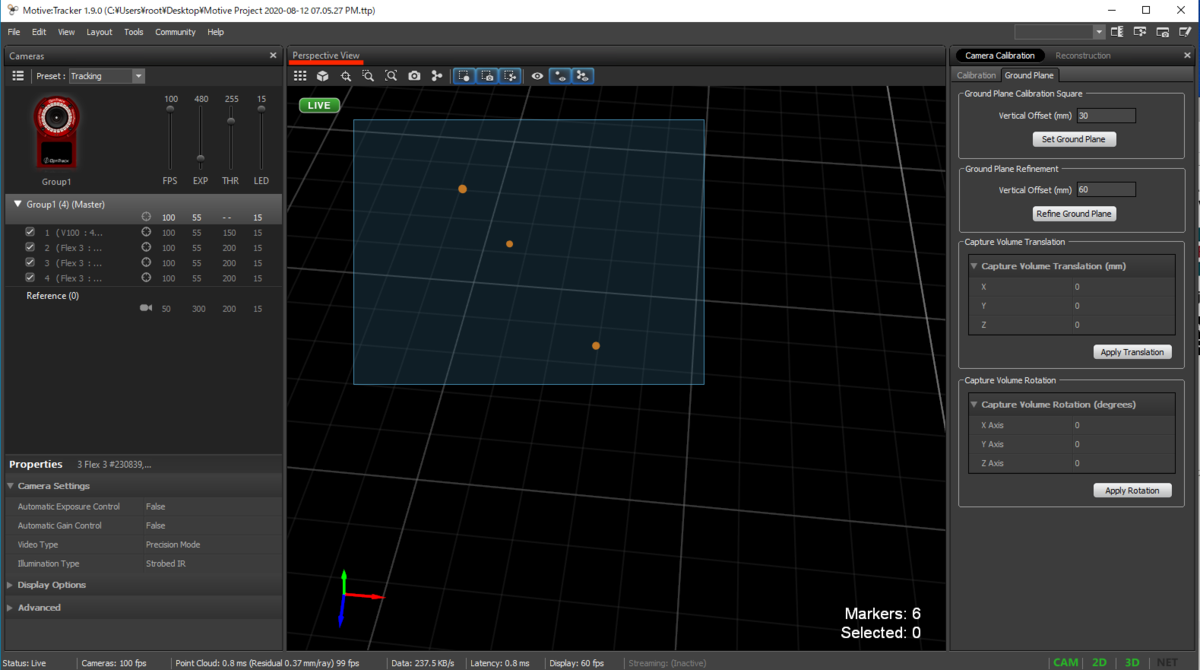This screenshot has width=1200, height=670.
Task: Select the Group1 camera thumbnail
Action: pos(57,132)
